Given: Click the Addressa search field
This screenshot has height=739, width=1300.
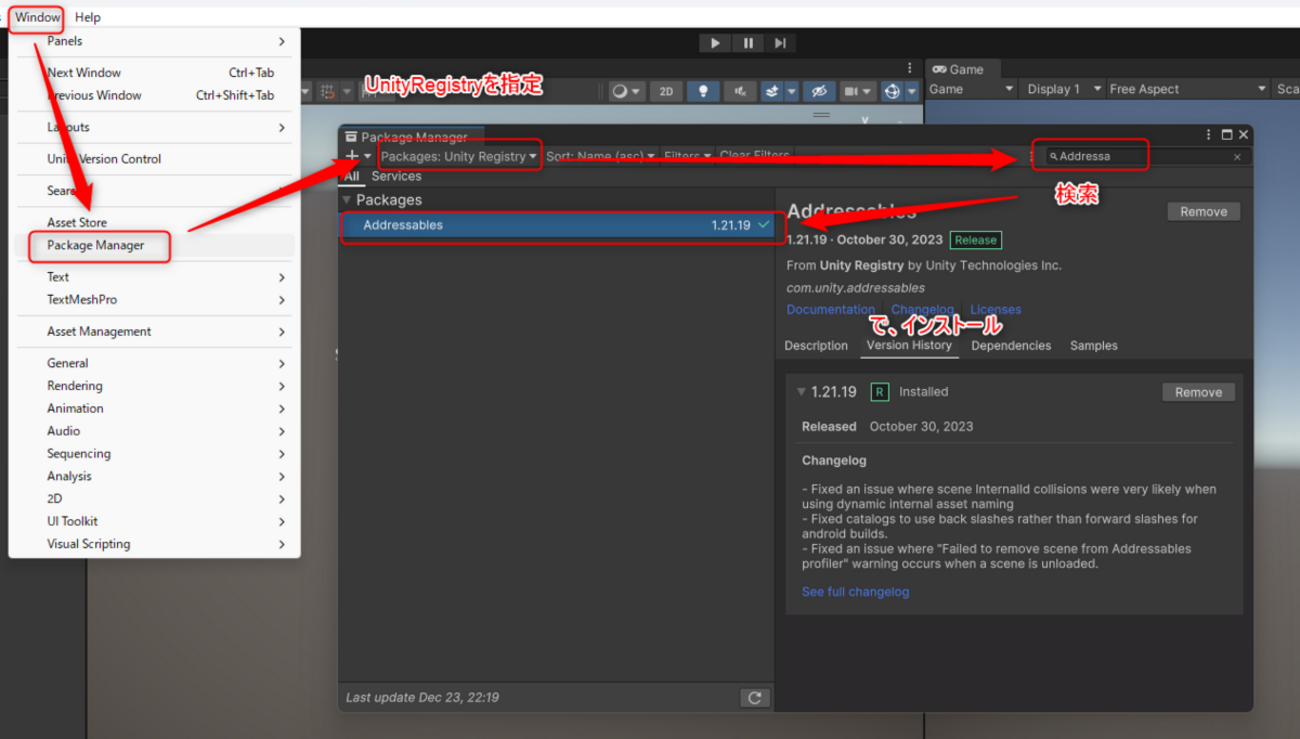Looking at the screenshot, I should (1090, 155).
